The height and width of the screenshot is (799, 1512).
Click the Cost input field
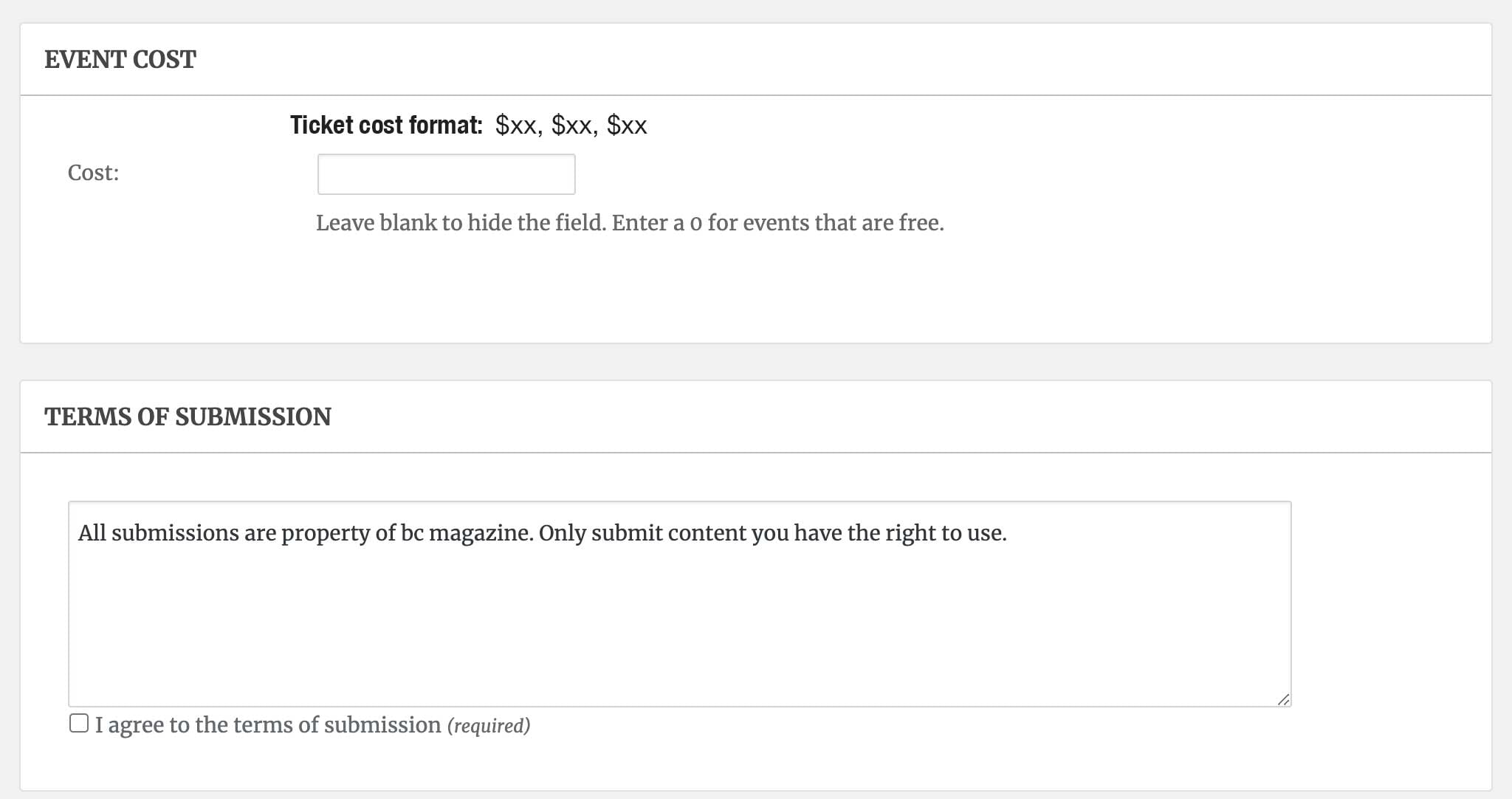tap(446, 174)
